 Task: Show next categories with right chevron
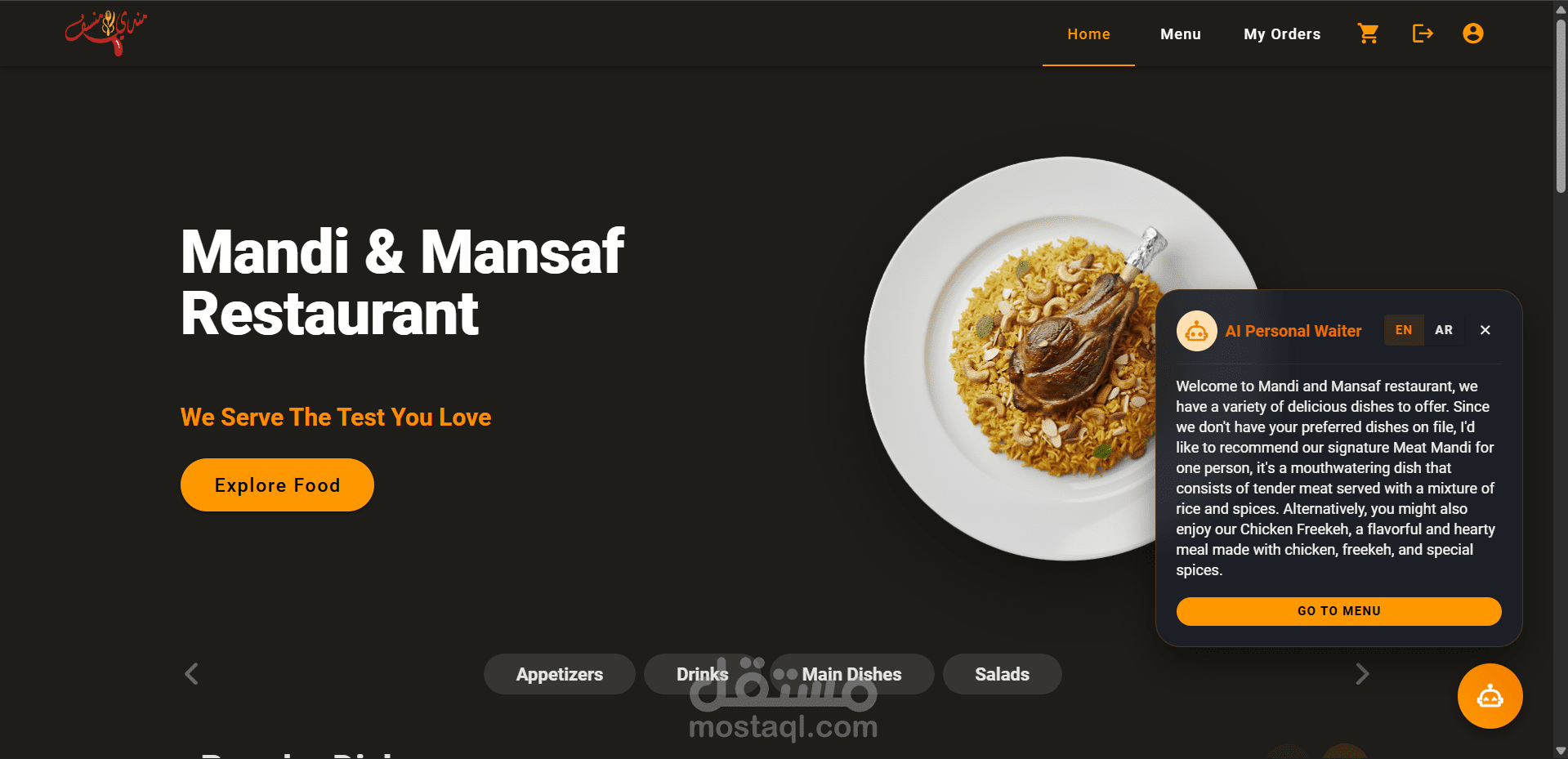tap(1361, 674)
